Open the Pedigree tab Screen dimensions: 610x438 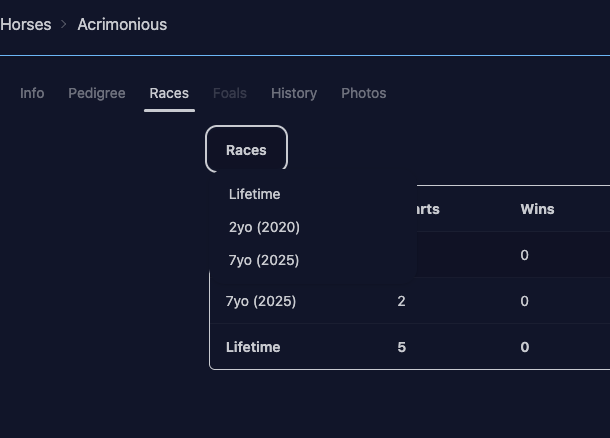point(97,93)
